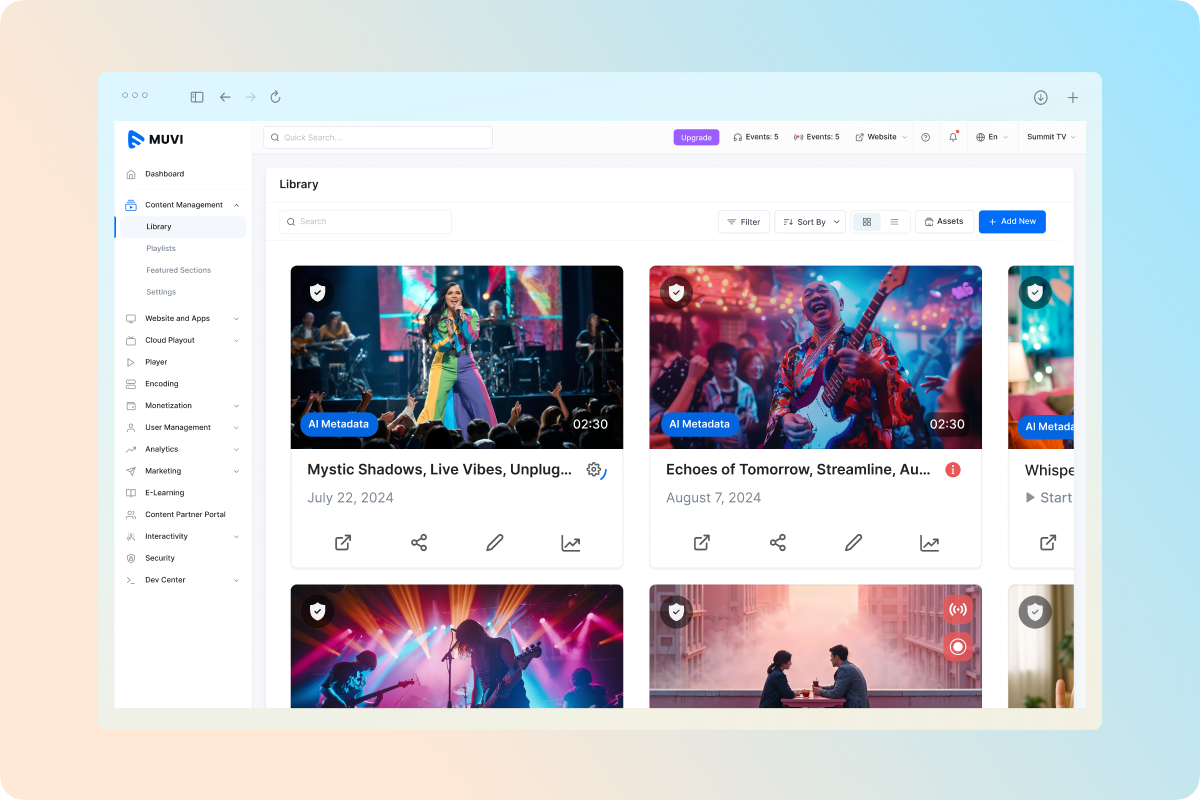Click the processing gear on Mystic Shadows

point(595,470)
